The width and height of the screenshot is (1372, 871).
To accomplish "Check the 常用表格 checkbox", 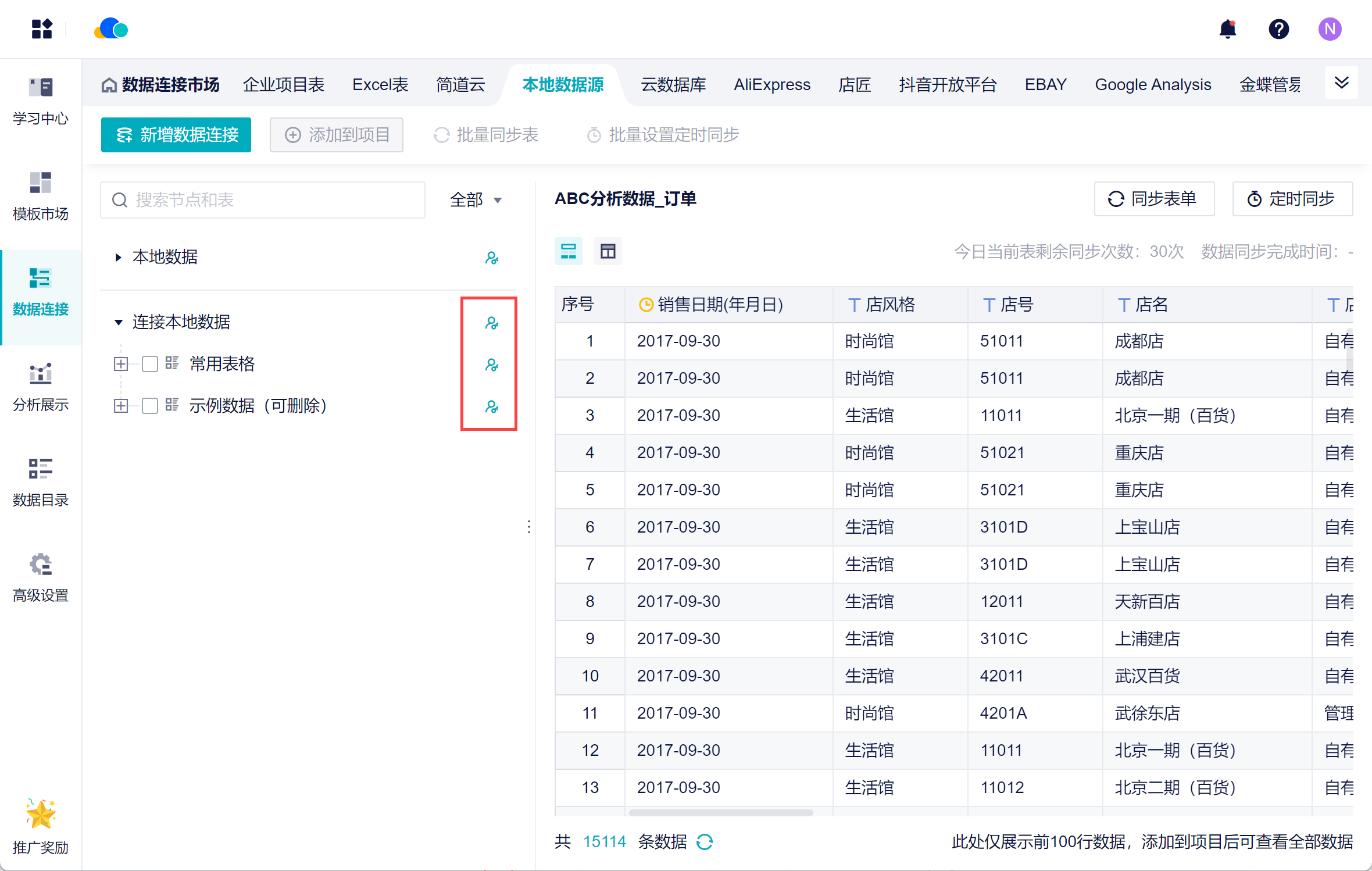I will coord(150,364).
